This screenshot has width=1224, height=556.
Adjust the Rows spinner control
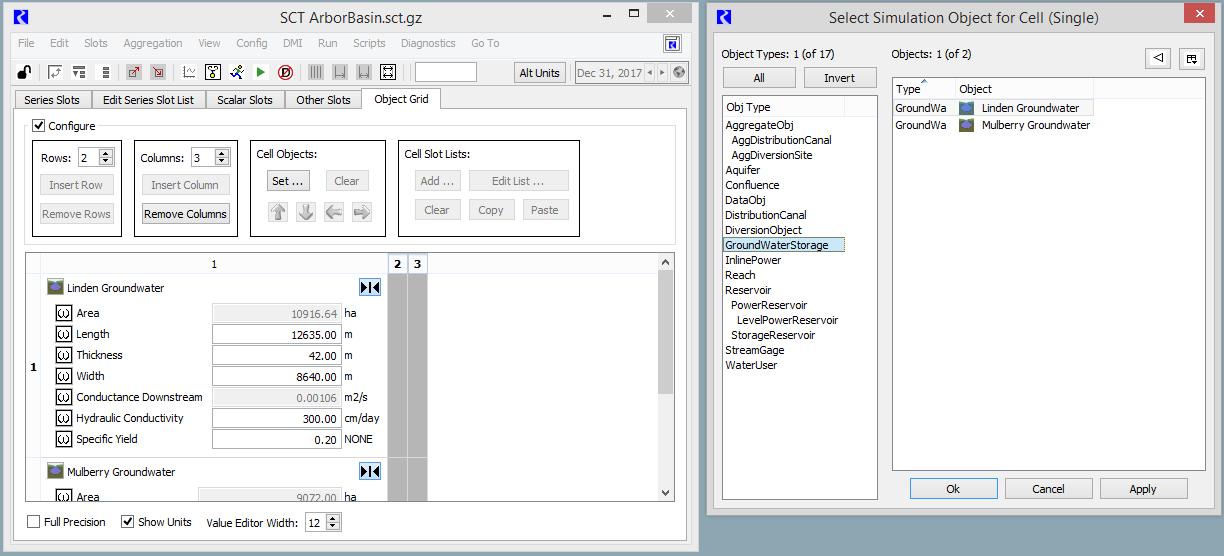pyautogui.click(x=107, y=158)
